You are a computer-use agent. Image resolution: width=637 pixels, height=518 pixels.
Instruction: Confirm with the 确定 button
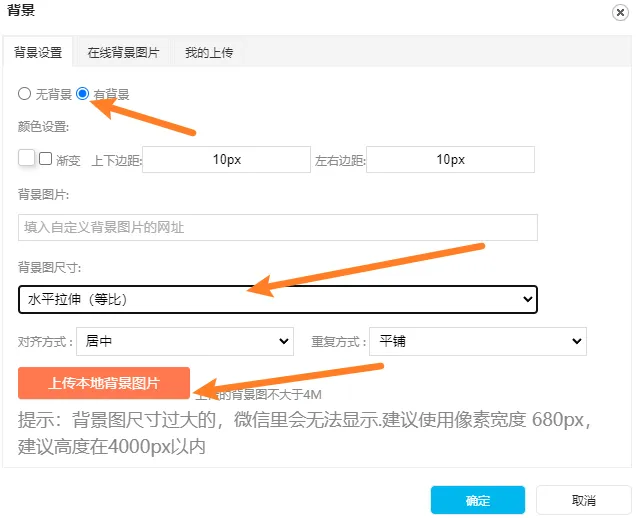(x=478, y=500)
